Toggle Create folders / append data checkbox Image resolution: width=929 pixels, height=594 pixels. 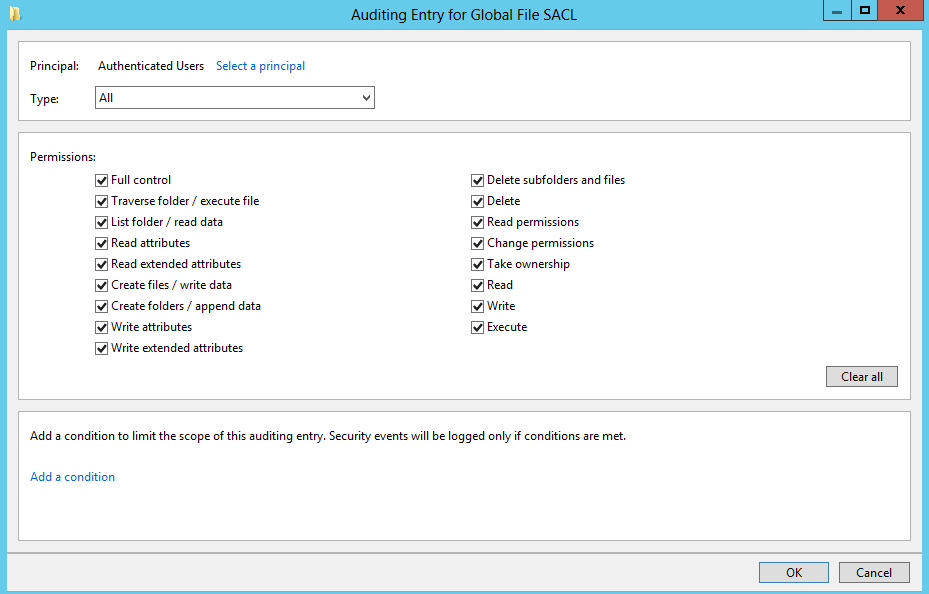click(101, 306)
